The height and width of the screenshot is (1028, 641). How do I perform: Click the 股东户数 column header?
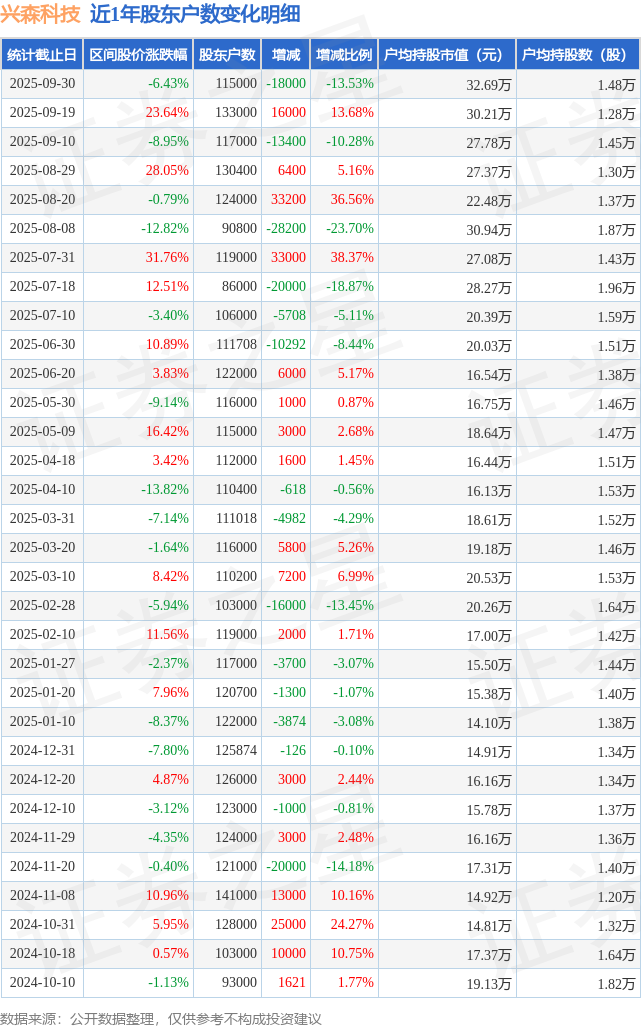click(227, 55)
